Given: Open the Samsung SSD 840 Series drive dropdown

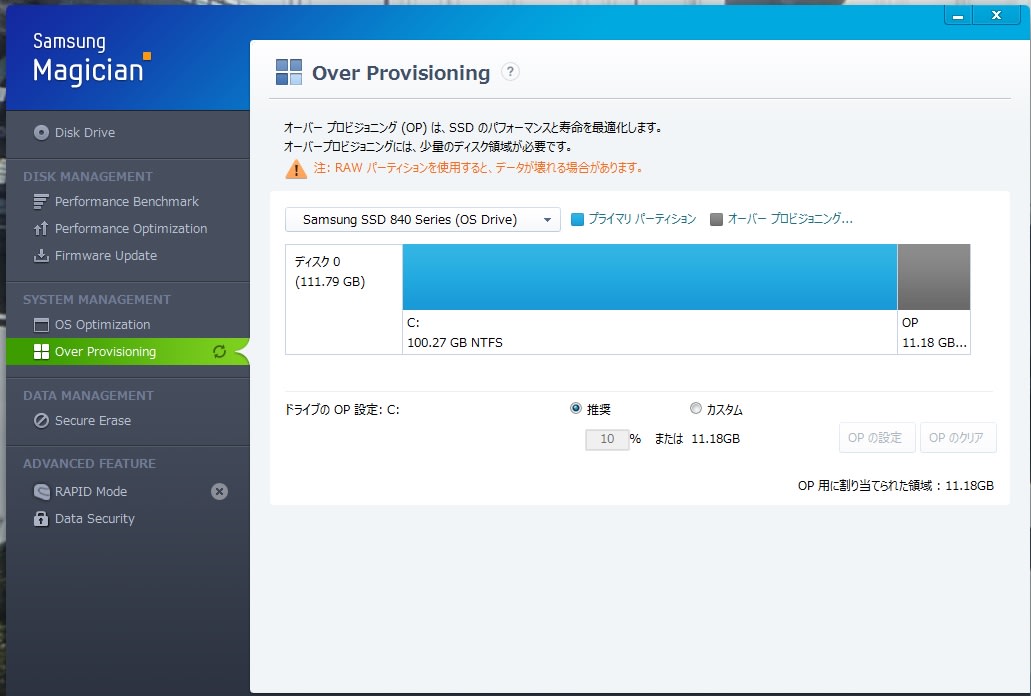Looking at the screenshot, I should (423, 220).
